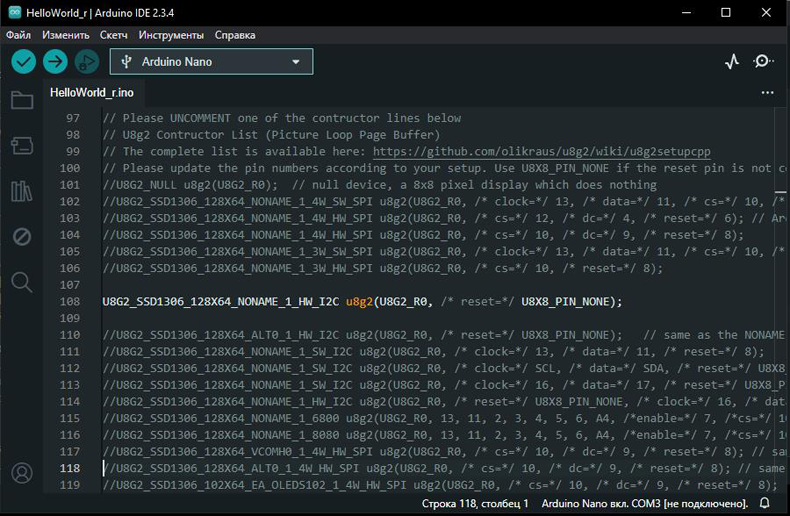Click U8G2_SSD1306_128X64_NONAME_1_HW_I2C on line 108
790x516 pixels.
(x=221, y=301)
